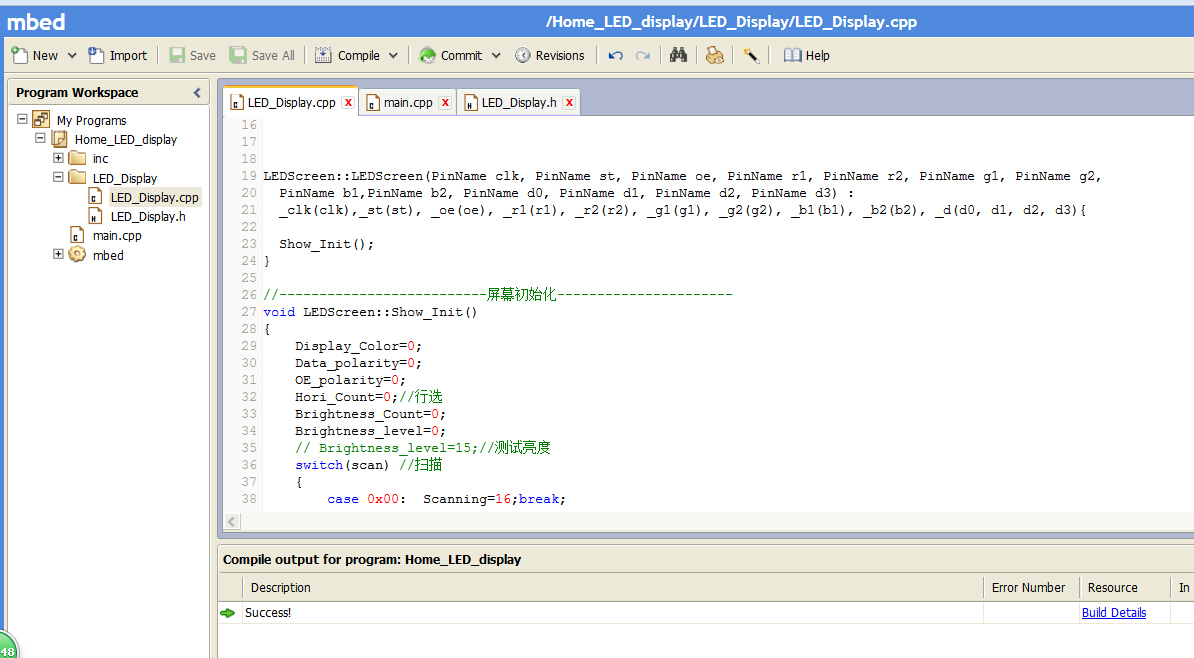Click the New file toolbar icon
The width and height of the screenshot is (1194, 658).
[x=20, y=55]
